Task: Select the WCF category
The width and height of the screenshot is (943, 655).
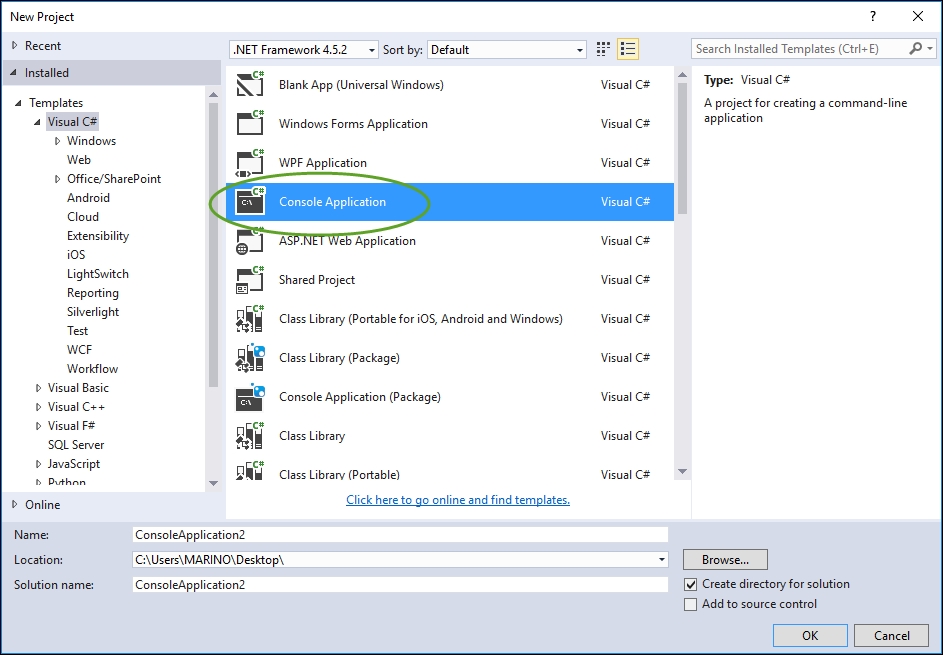Action: pyautogui.click(x=79, y=349)
